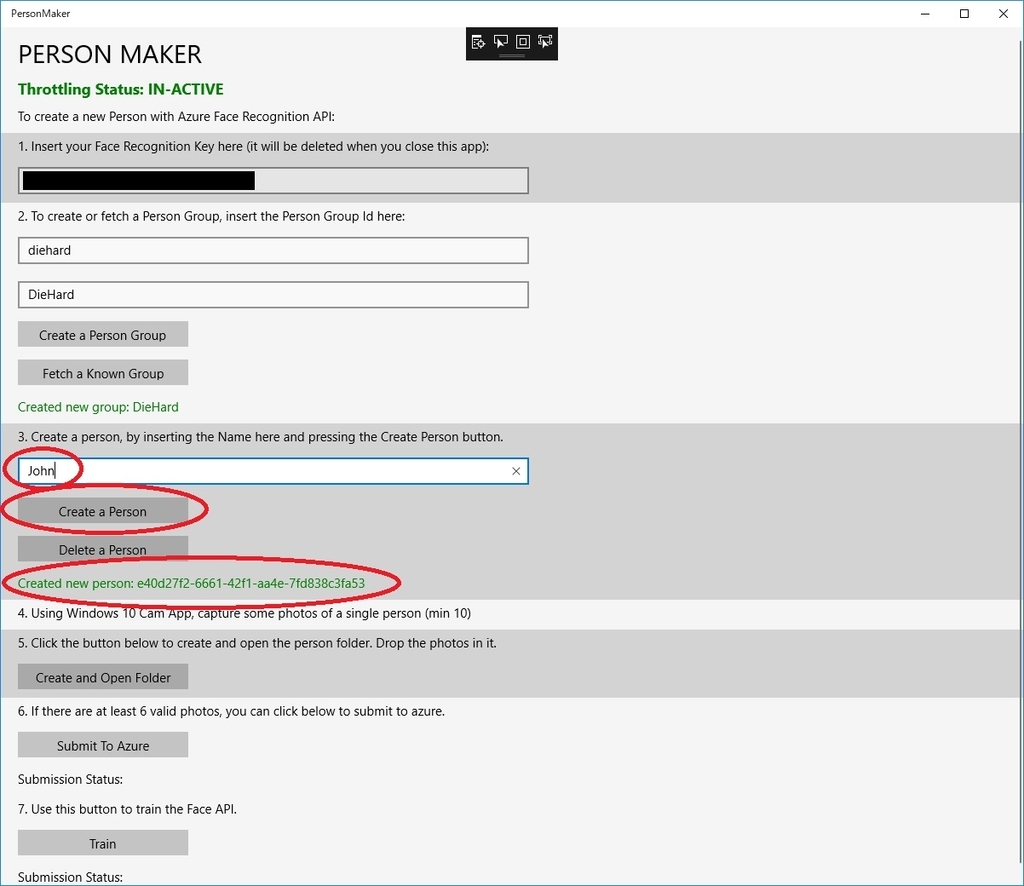Click the 'Created new person' ID message
1024x886 pixels.
click(x=191, y=583)
